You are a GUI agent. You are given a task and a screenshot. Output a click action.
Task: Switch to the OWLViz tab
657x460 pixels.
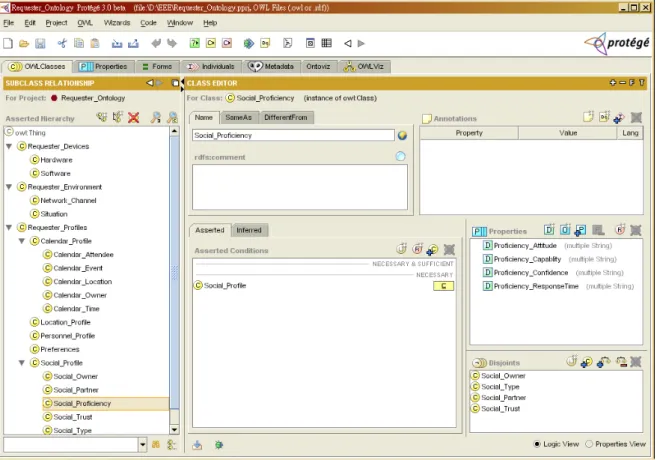[365, 67]
